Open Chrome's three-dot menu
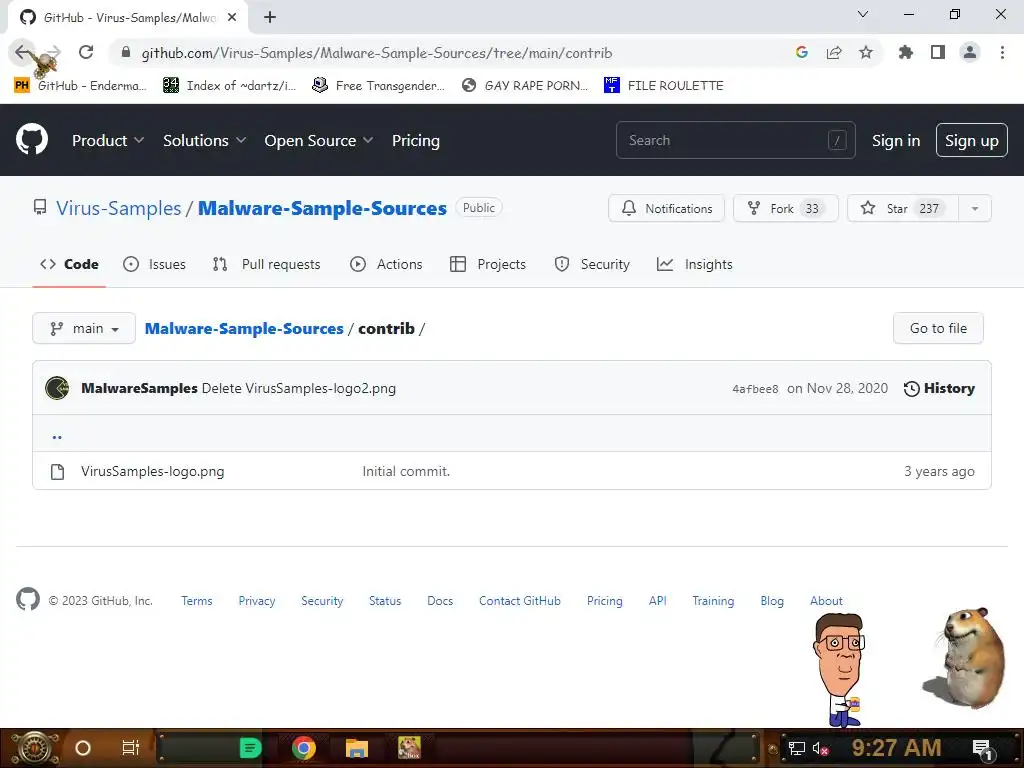The height and width of the screenshot is (768, 1024). click(1002, 52)
